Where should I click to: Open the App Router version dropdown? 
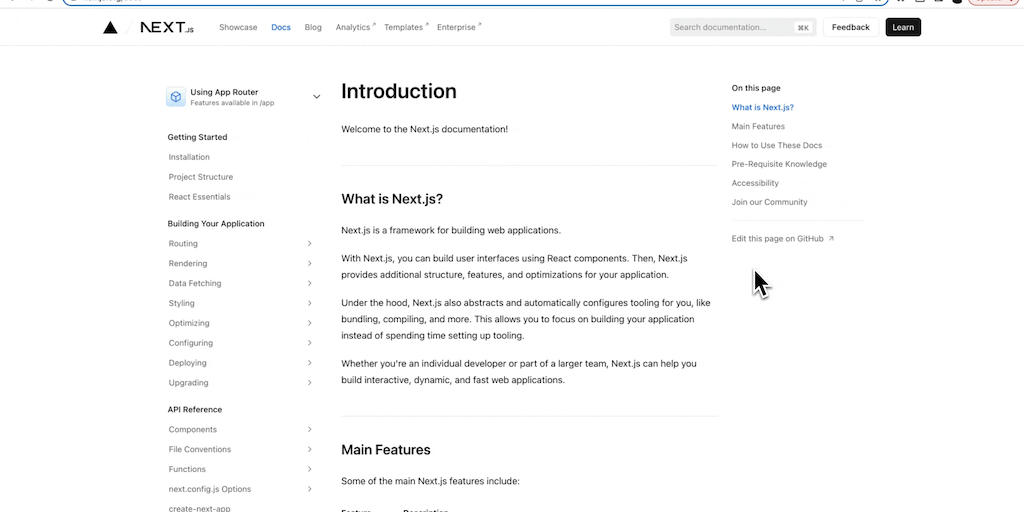(316, 97)
